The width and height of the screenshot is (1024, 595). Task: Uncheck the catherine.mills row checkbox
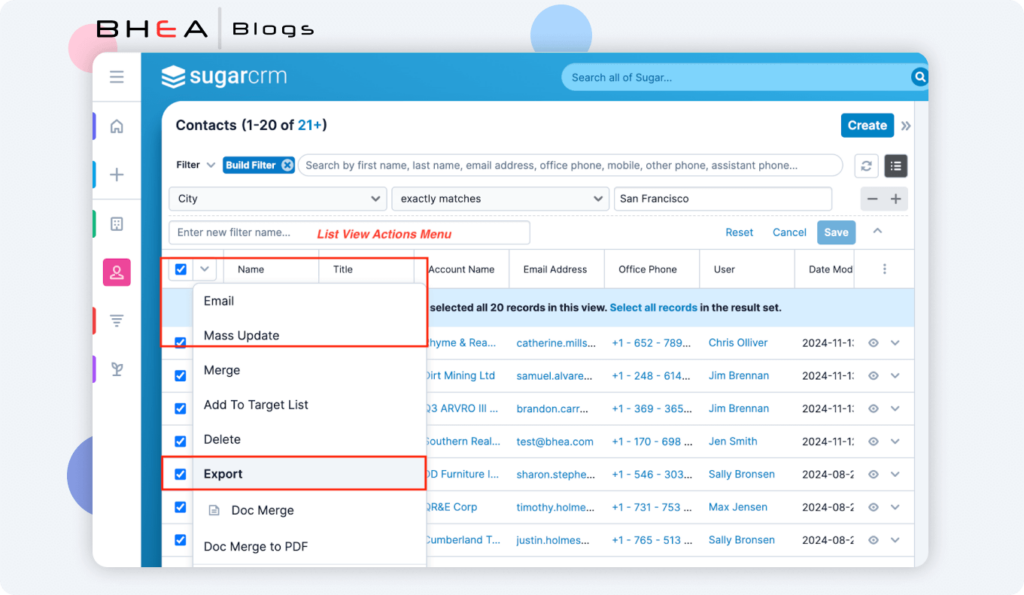(181, 342)
